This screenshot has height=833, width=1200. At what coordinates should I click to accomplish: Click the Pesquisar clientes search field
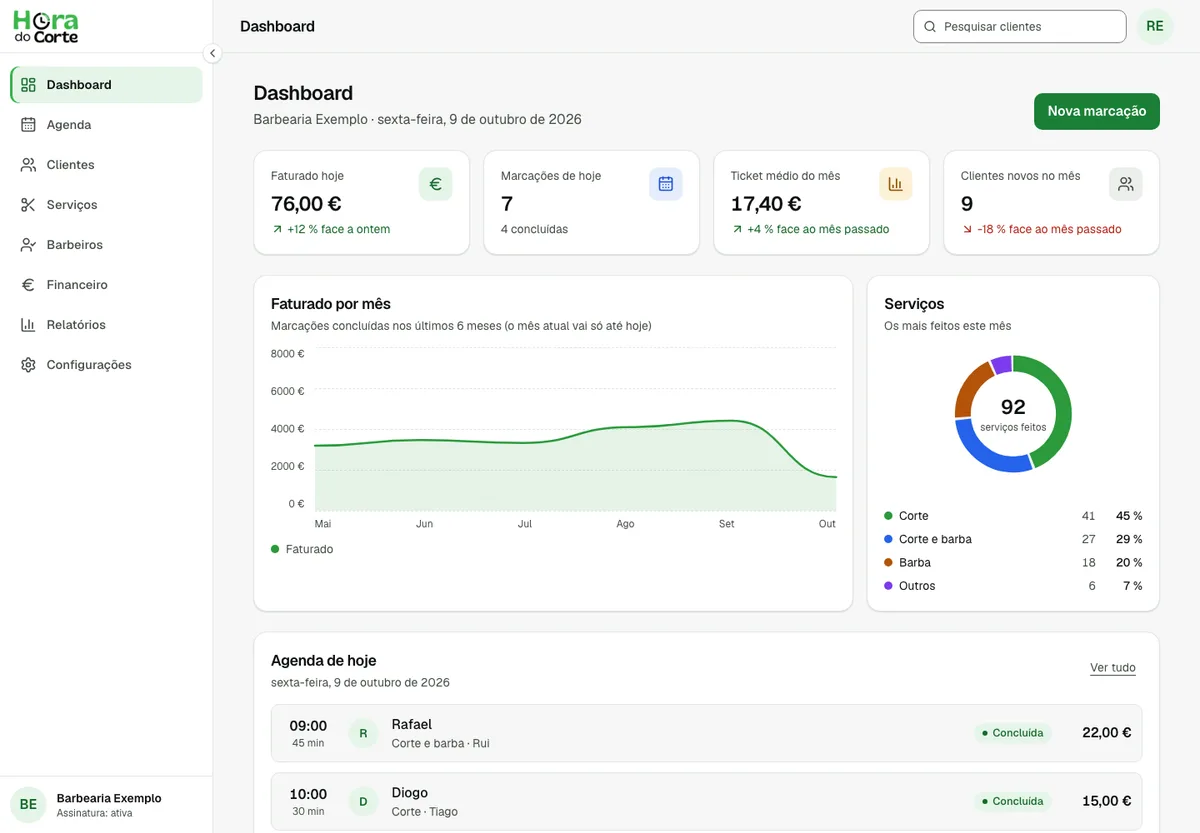(1020, 27)
